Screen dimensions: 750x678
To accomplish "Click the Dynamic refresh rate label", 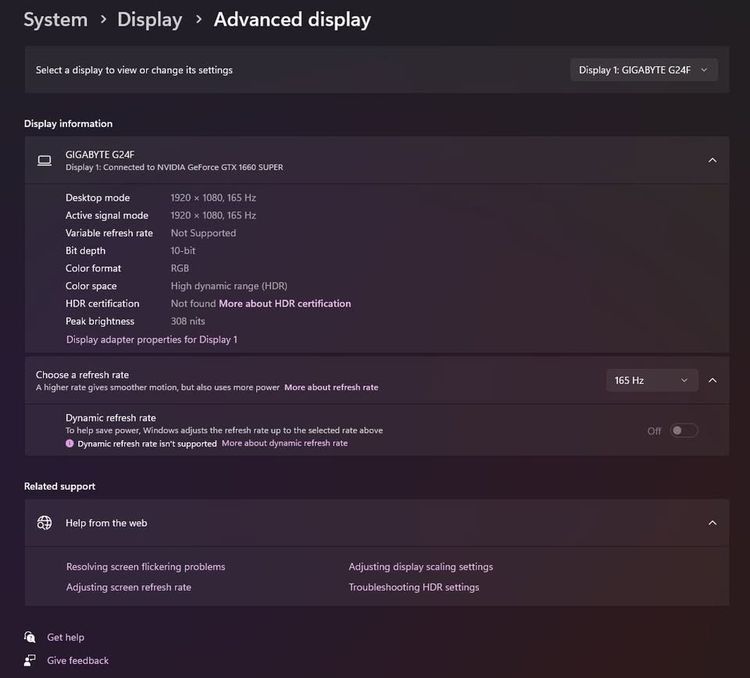I will [x=110, y=418].
